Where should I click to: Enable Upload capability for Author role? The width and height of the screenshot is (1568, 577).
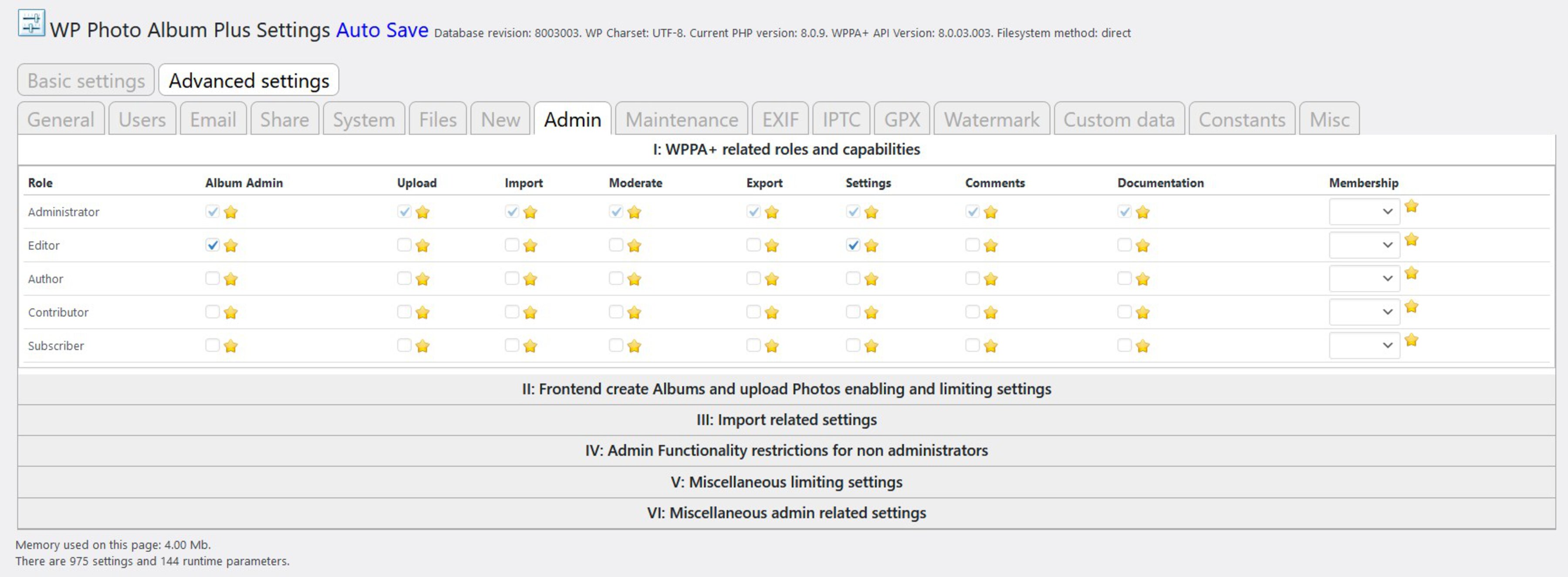click(404, 278)
